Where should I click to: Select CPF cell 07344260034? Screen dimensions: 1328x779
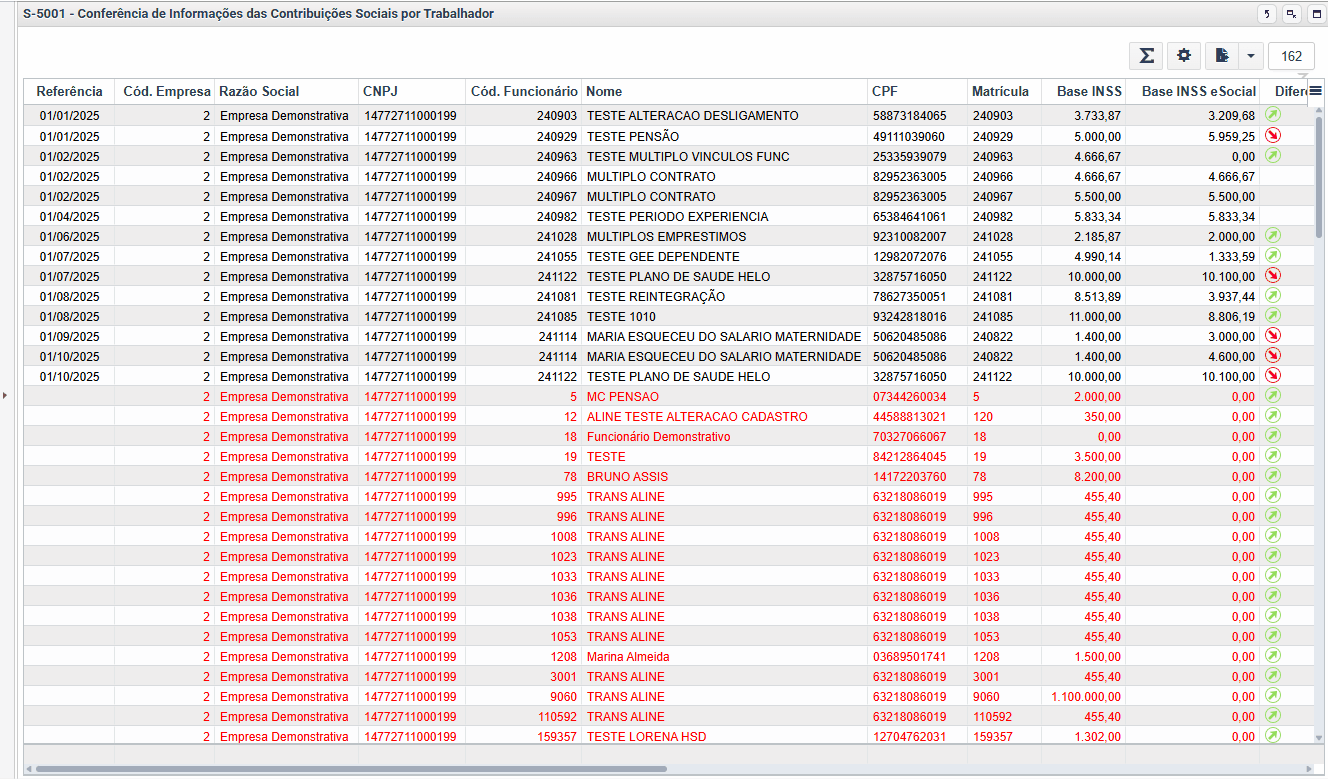(917, 396)
